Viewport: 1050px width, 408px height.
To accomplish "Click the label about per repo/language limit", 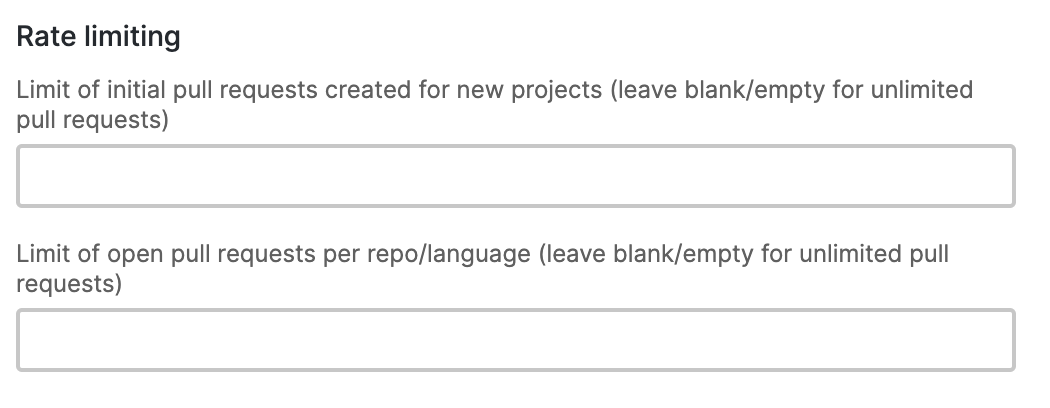I will coord(482,269).
